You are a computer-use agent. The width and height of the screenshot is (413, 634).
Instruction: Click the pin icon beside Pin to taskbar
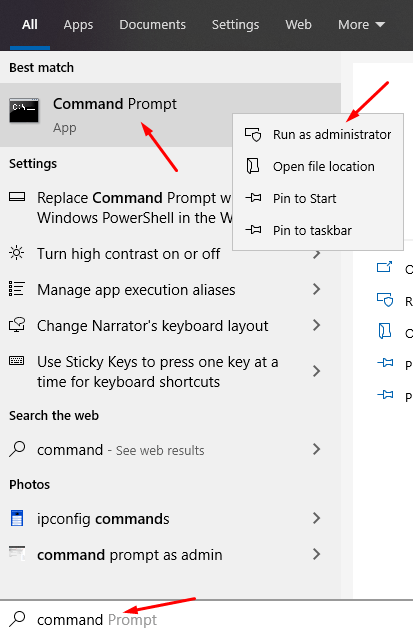253,230
